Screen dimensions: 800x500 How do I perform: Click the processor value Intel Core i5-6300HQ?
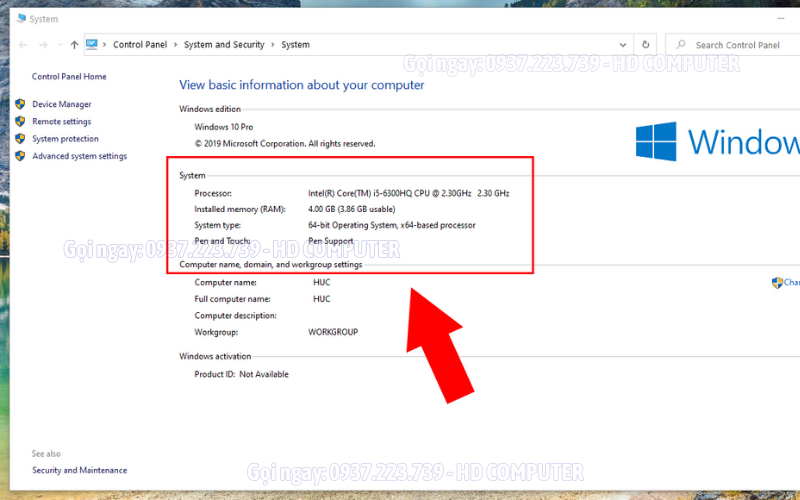(409, 193)
